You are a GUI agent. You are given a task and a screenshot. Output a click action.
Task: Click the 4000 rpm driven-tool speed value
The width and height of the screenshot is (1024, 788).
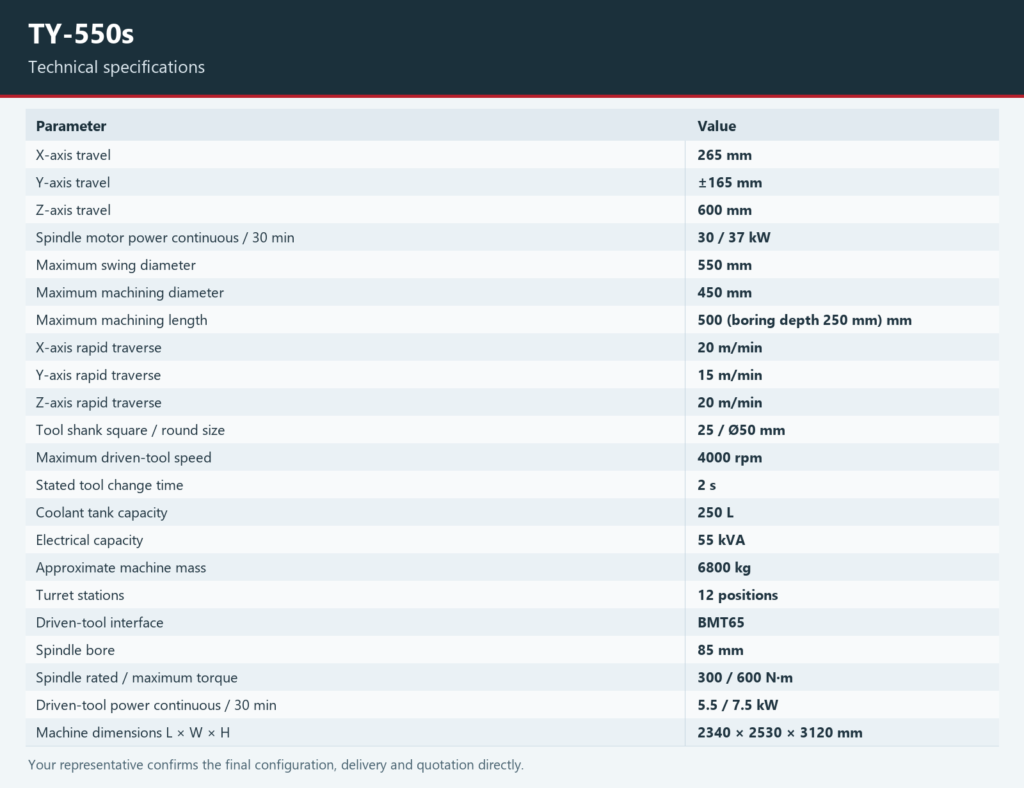[729, 458]
